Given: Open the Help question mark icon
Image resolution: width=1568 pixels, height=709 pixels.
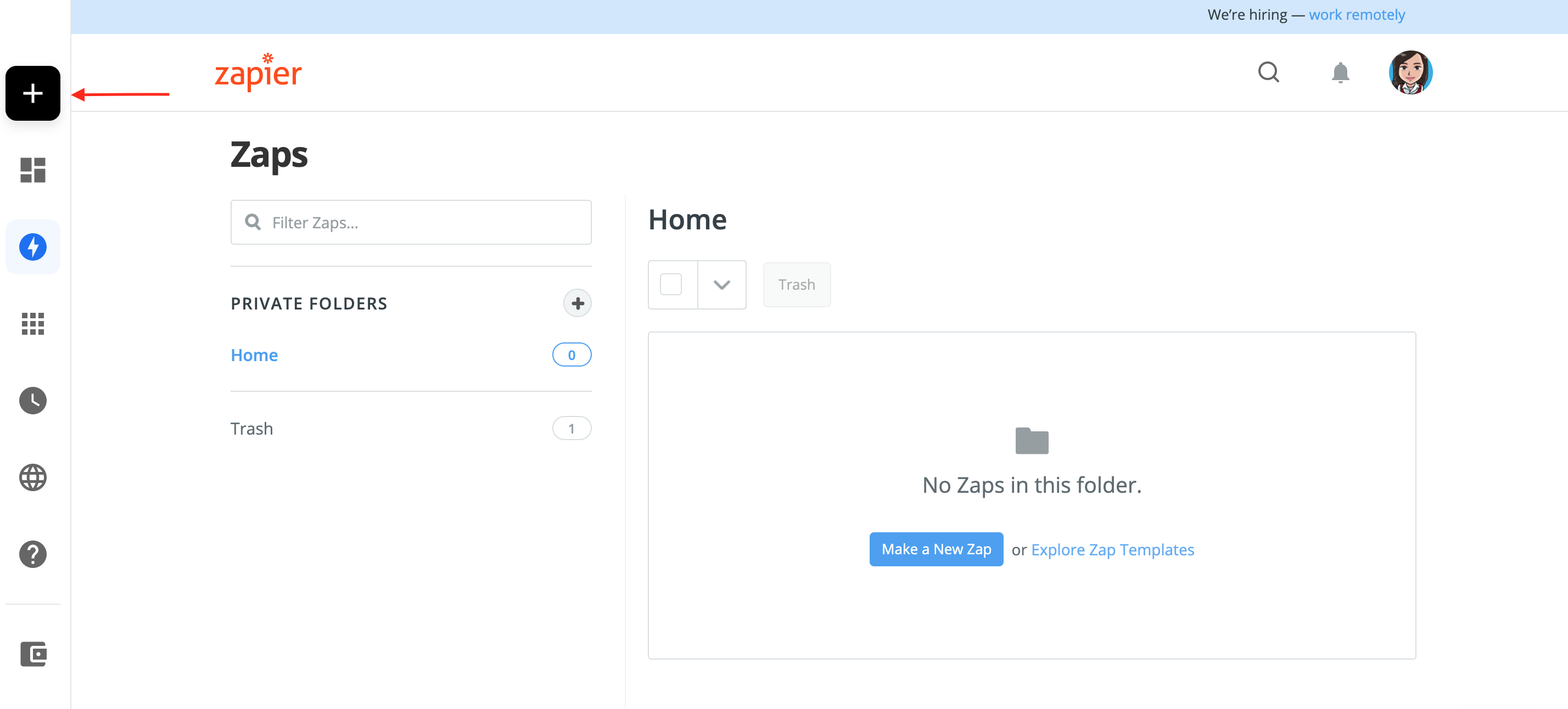Looking at the screenshot, I should tap(33, 554).
